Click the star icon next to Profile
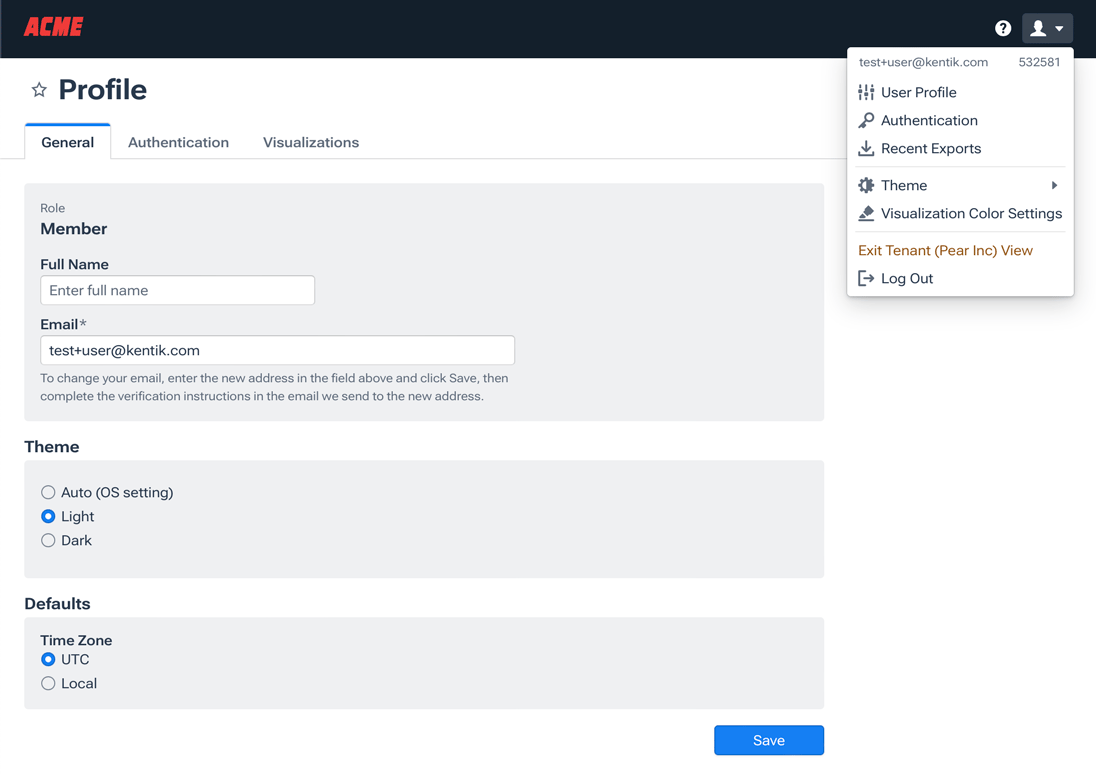Image resolution: width=1096 pixels, height=776 pixels. [x=39, y=89]
